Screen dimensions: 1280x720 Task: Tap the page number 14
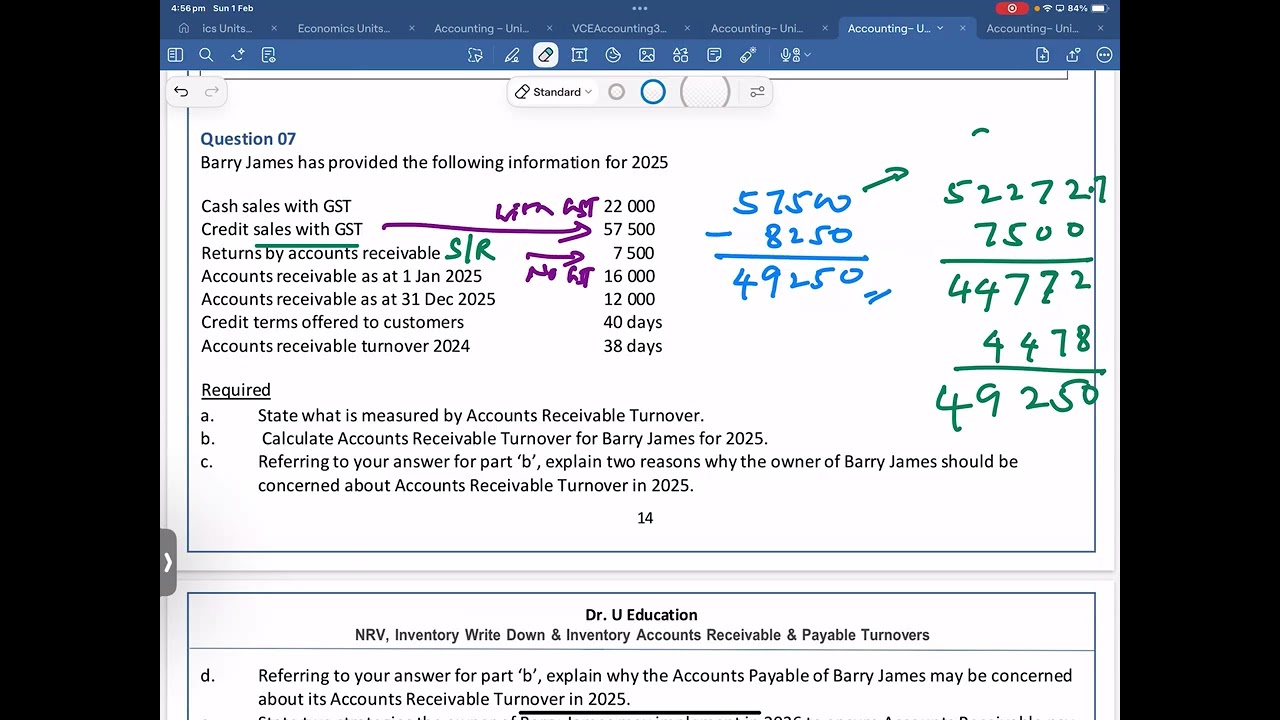(x=645, y=518)
